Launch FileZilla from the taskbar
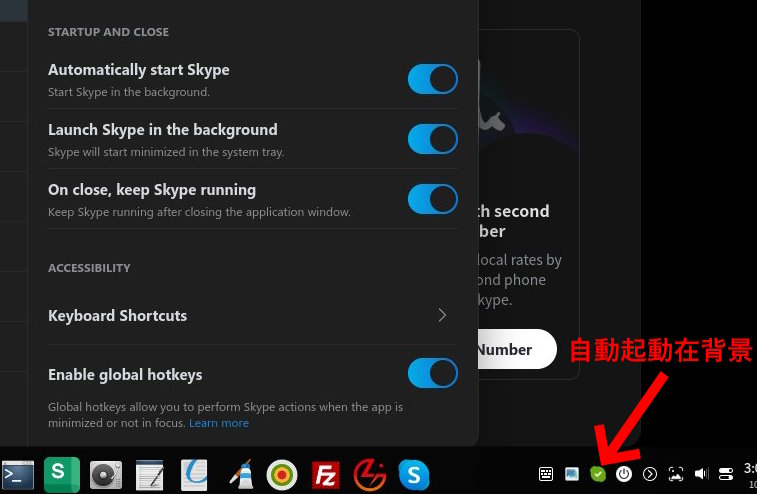Viewport: 757px width, 494px height. click(325, 475)
